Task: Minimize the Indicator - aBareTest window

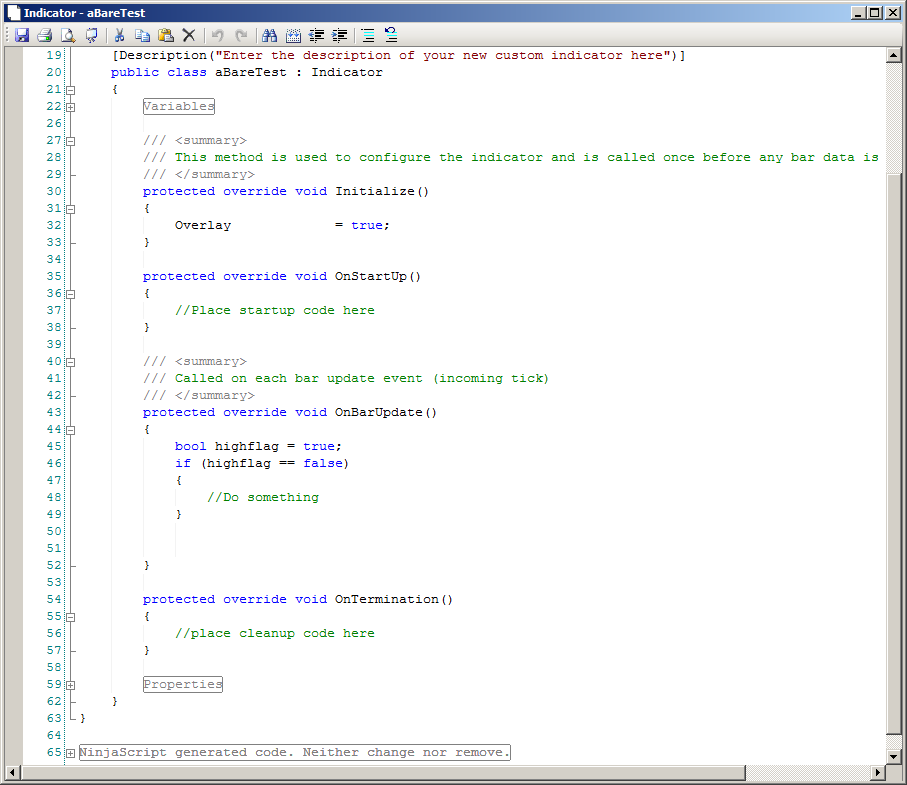Action: pos(858,13)
